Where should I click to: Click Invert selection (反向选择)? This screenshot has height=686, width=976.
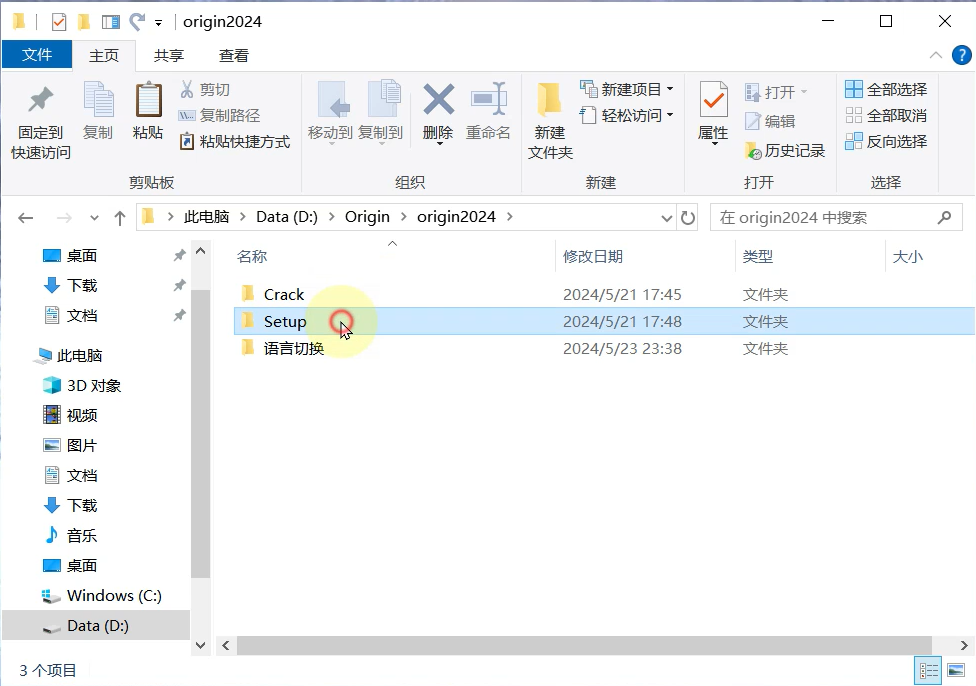(886, 142)
